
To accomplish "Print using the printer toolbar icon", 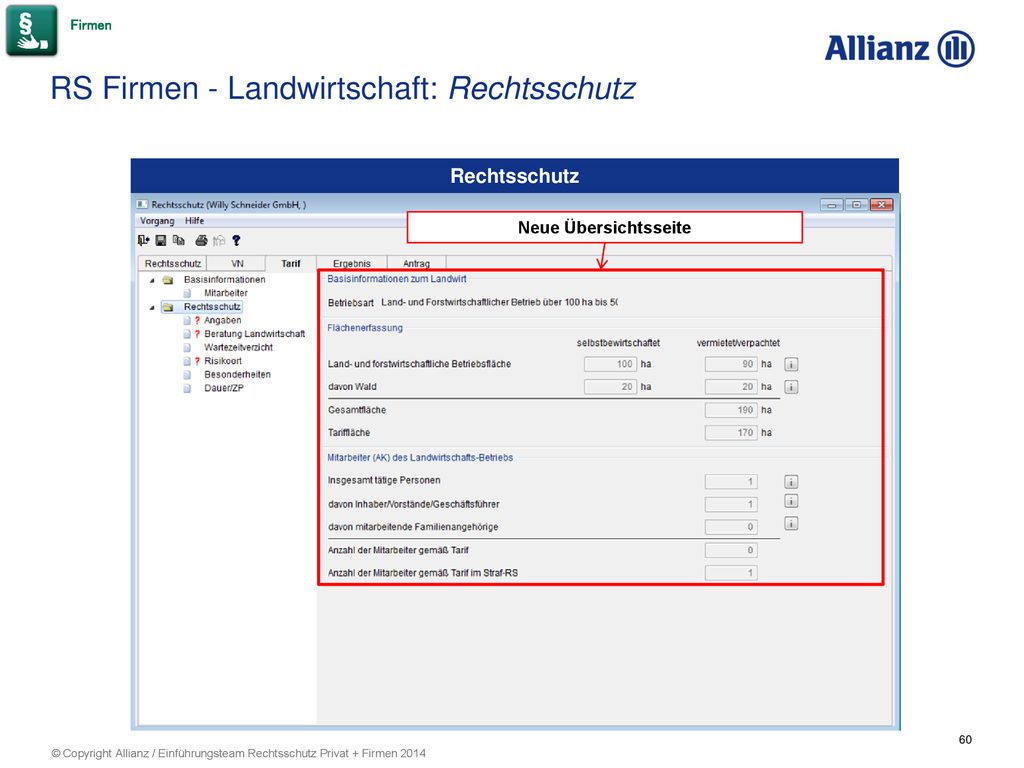I will click(x=201, y=241).
